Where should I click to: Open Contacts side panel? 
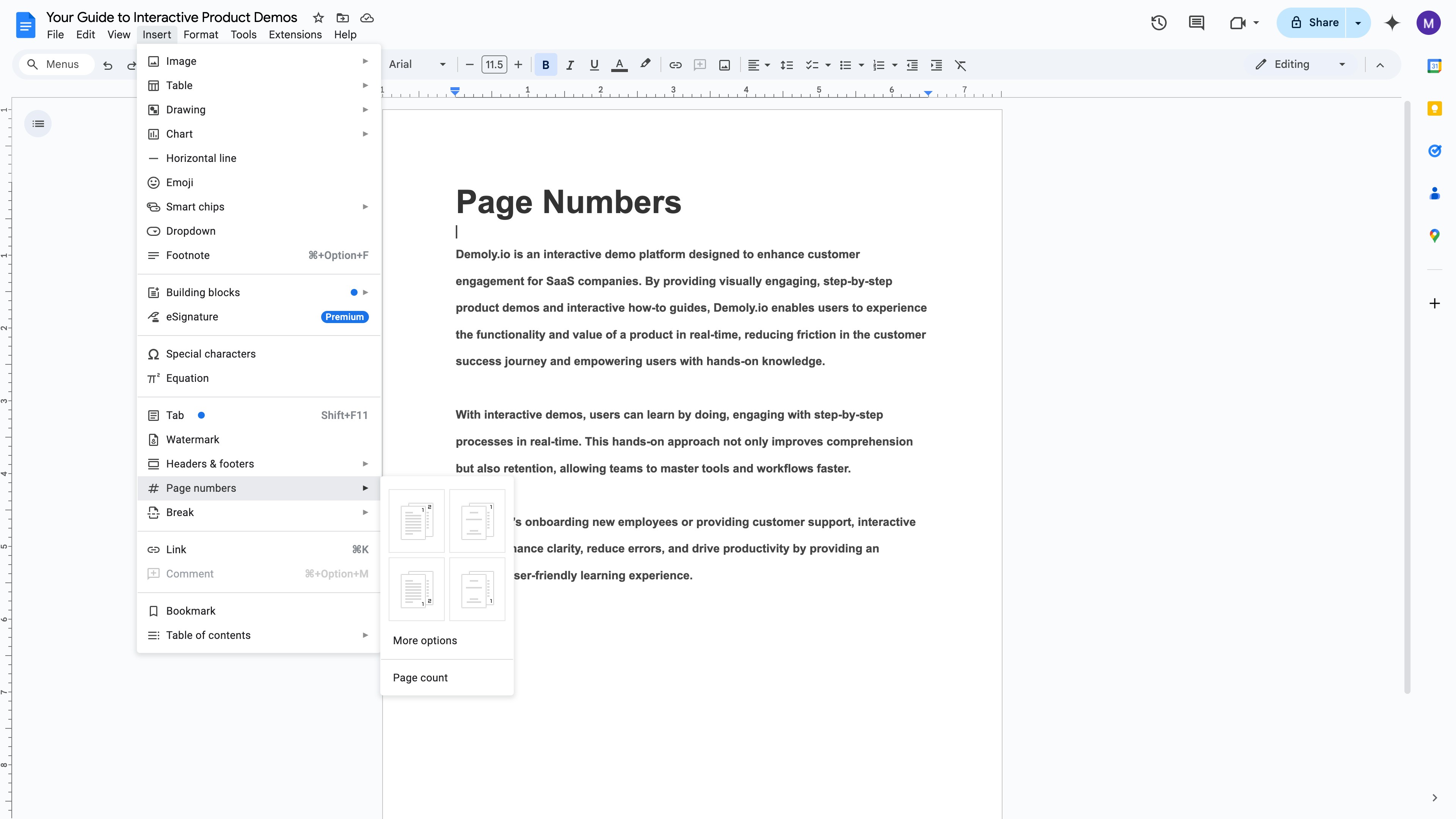1434,193
